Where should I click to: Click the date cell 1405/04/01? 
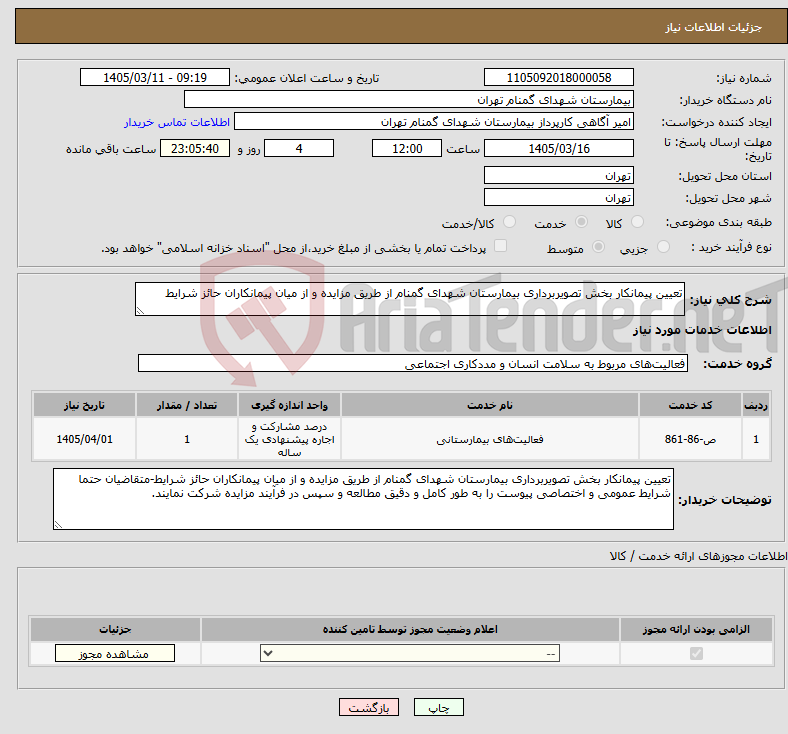coord(84,439)
